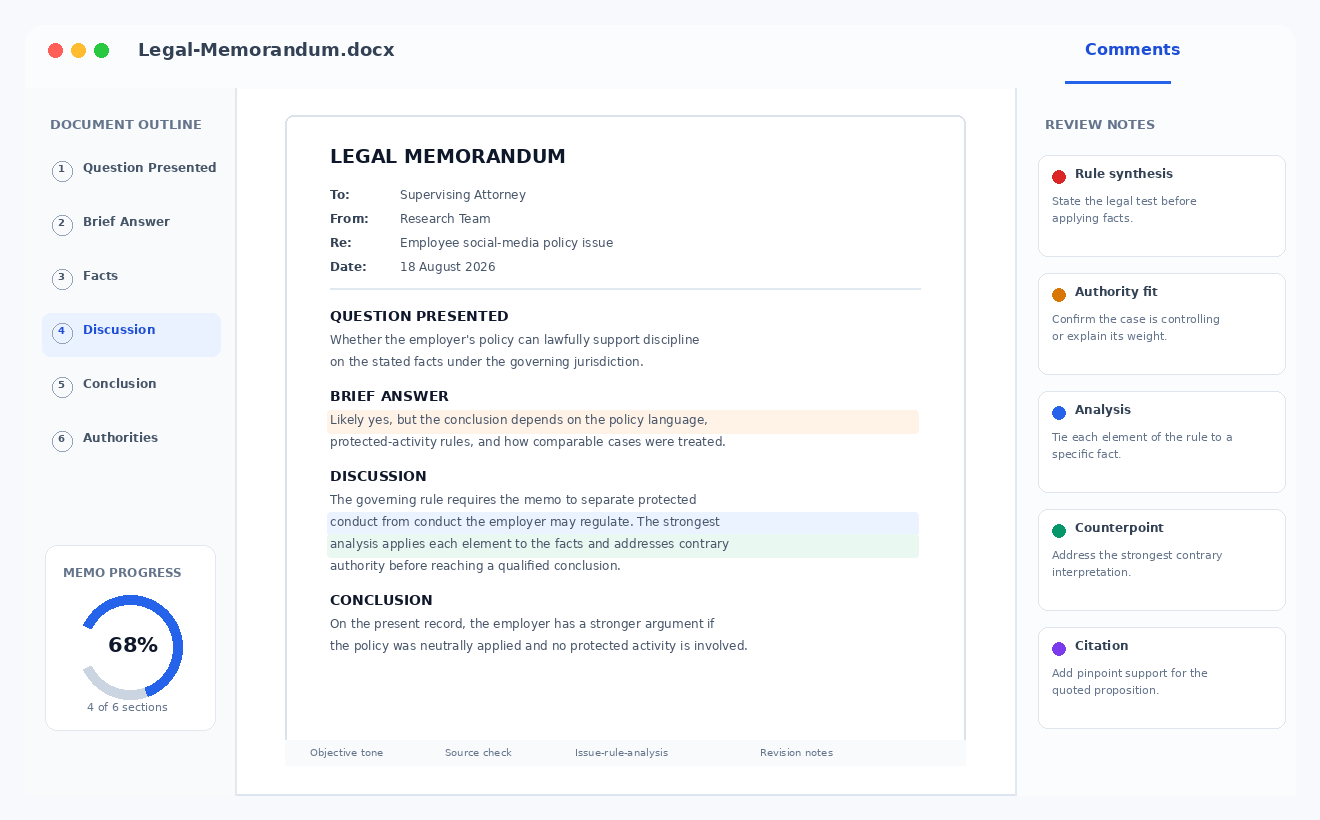This screenshot has height=820, width=1320.
Task: Click the number 5 outline circle icon
Action: click(62, 388)
